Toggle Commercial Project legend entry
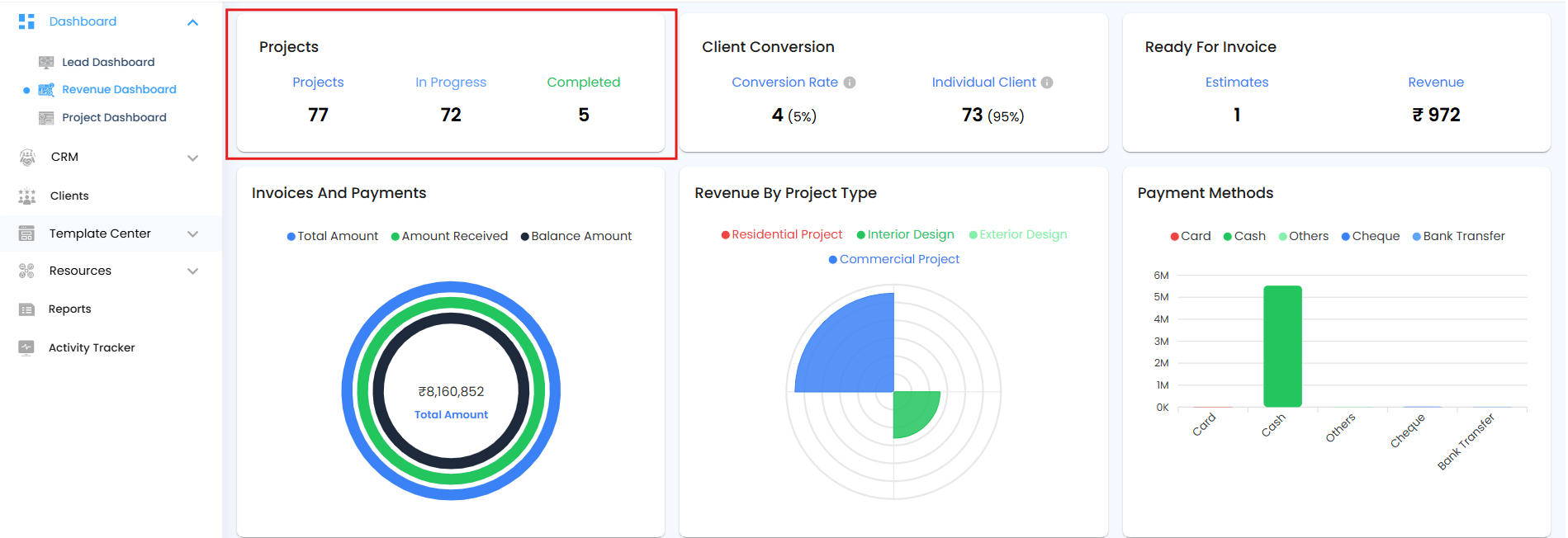The height and width of the screenshot is (538, 1568). coord(893,259)
